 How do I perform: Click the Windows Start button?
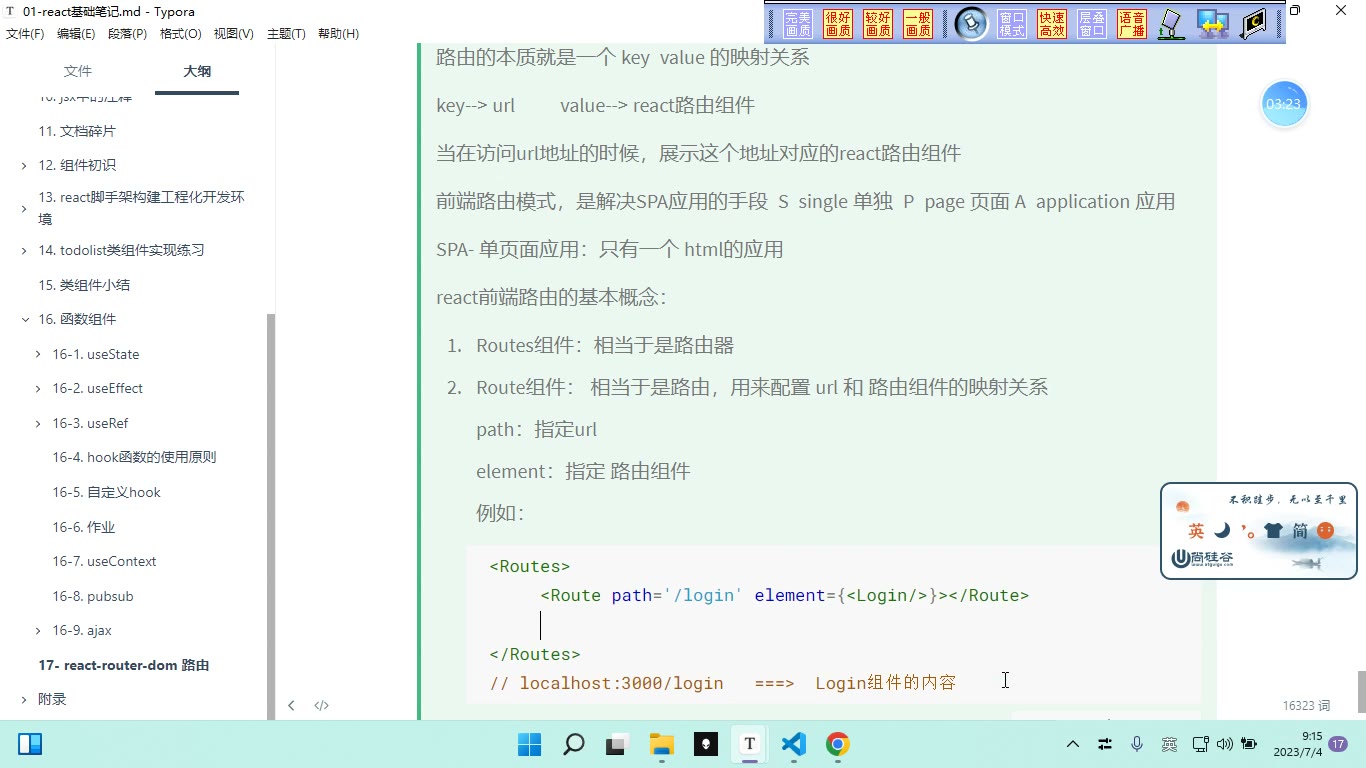click(529, 744)
